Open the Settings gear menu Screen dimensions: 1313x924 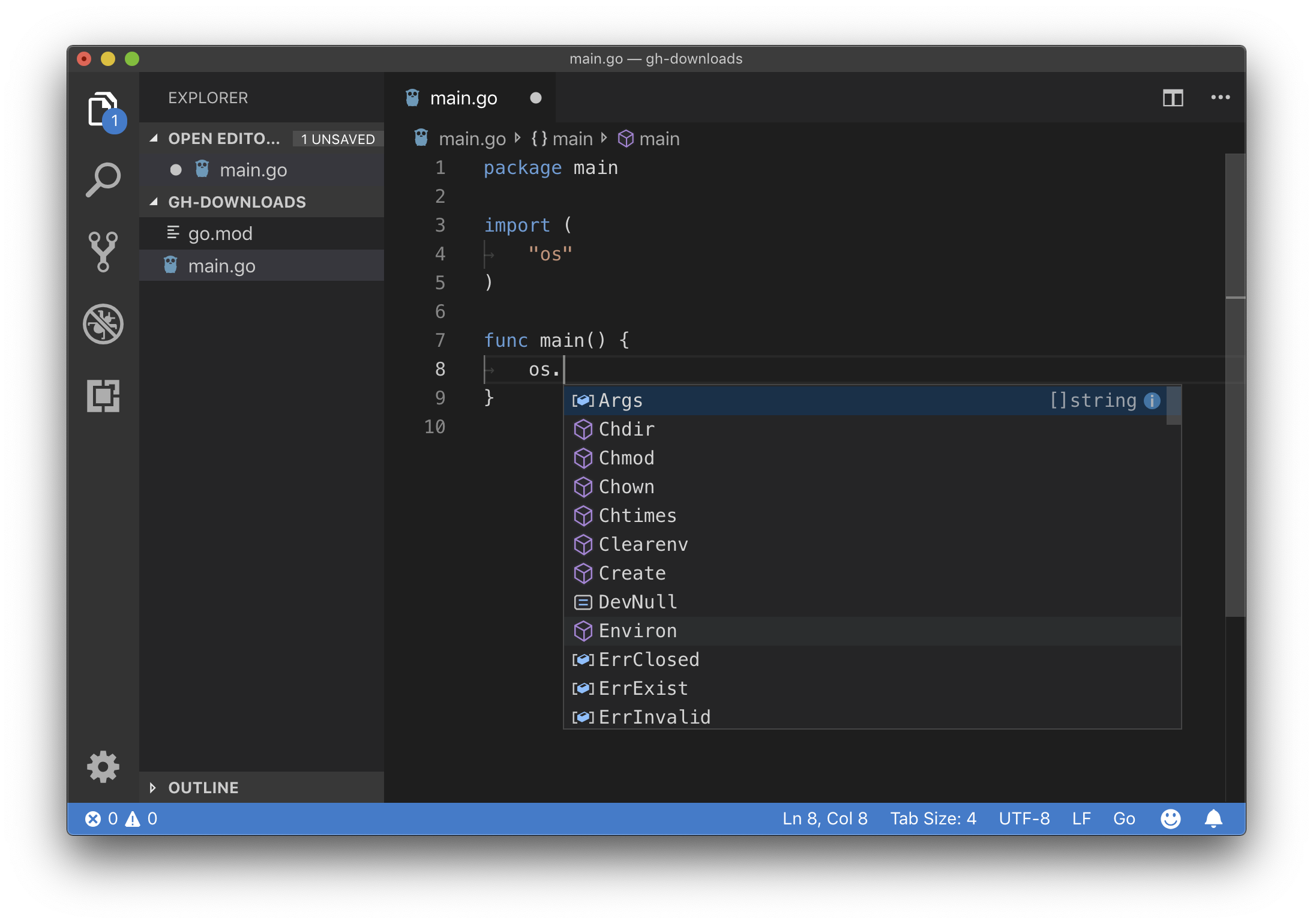tap(103, 766)
